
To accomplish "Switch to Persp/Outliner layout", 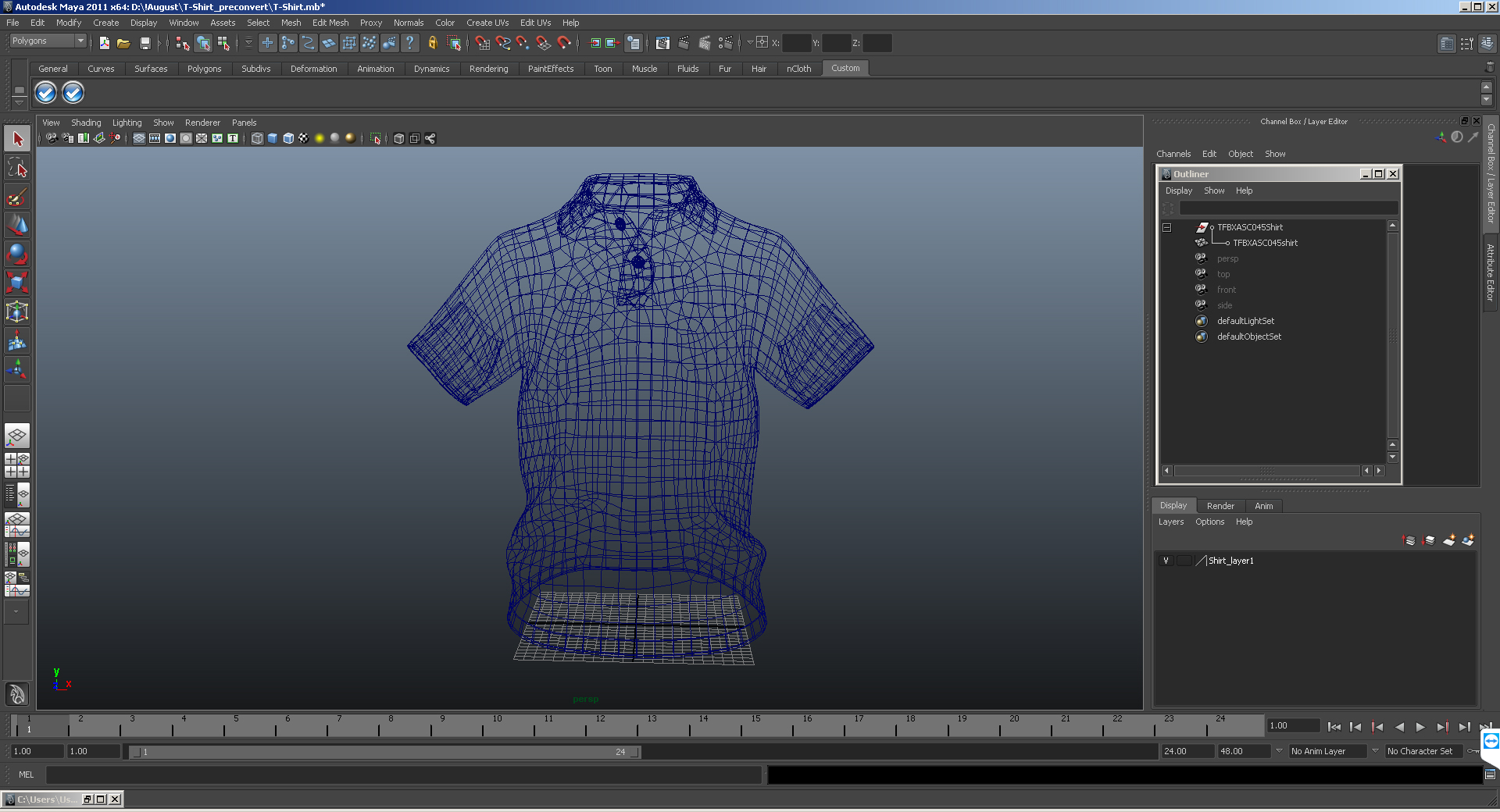I will [17, 495].
